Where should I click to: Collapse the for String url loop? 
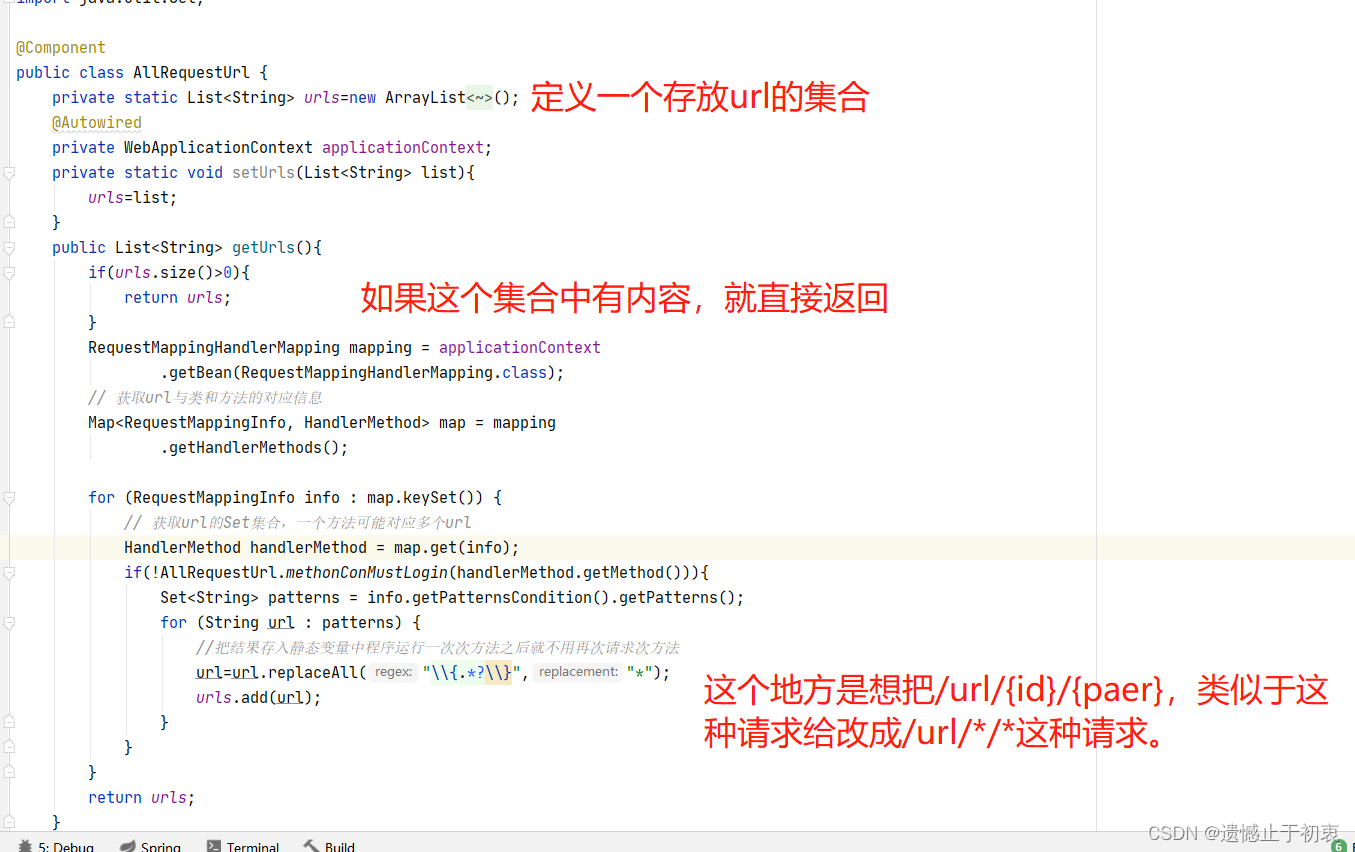[9, 622]
